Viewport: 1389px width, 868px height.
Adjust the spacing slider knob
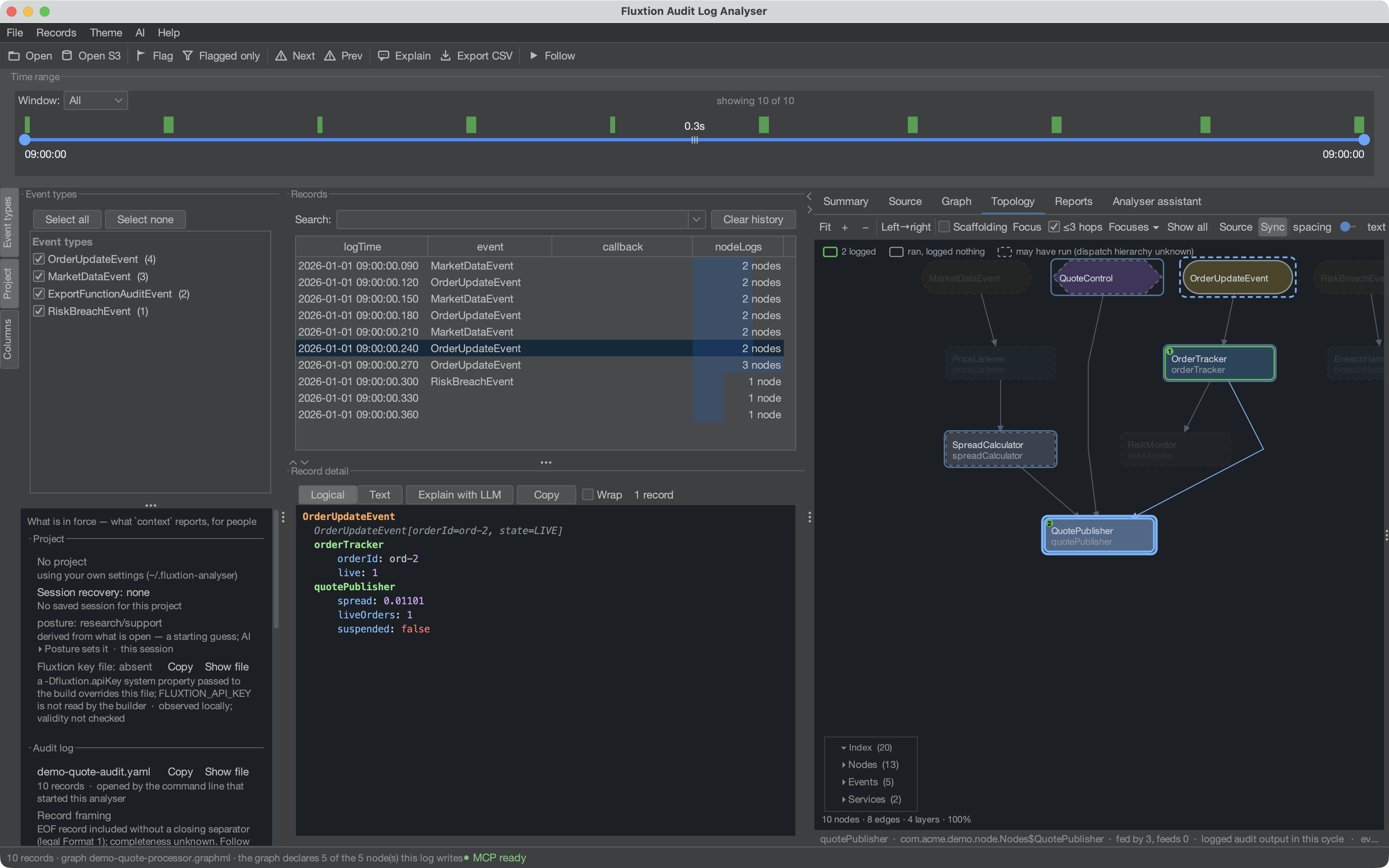[1345, 227]
